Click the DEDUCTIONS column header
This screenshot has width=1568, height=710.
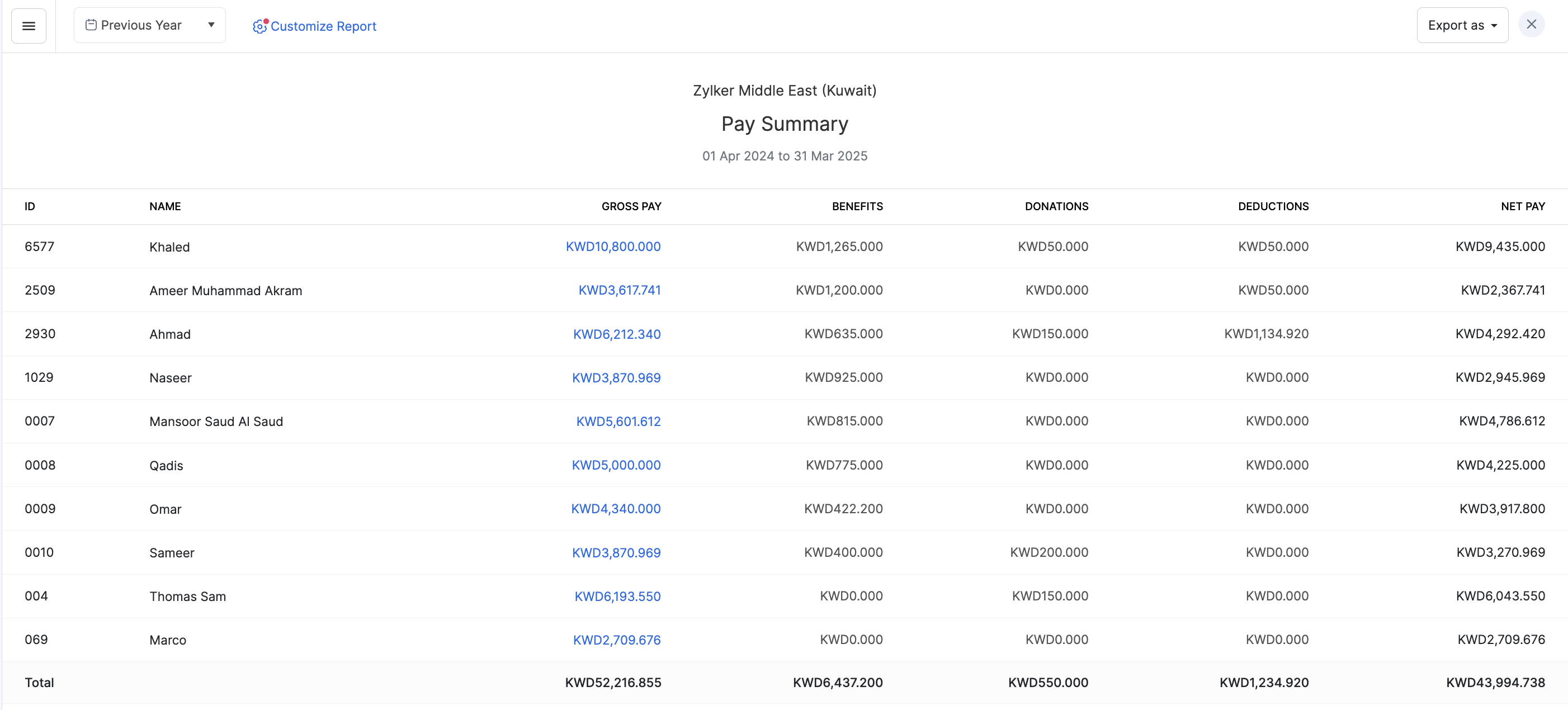click(x=1272, y=206)
